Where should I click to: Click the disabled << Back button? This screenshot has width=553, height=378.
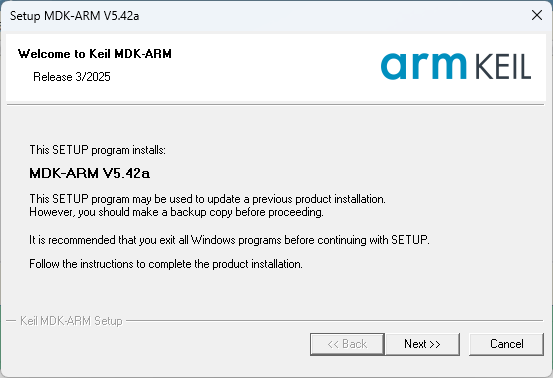[x=347, y=344]
